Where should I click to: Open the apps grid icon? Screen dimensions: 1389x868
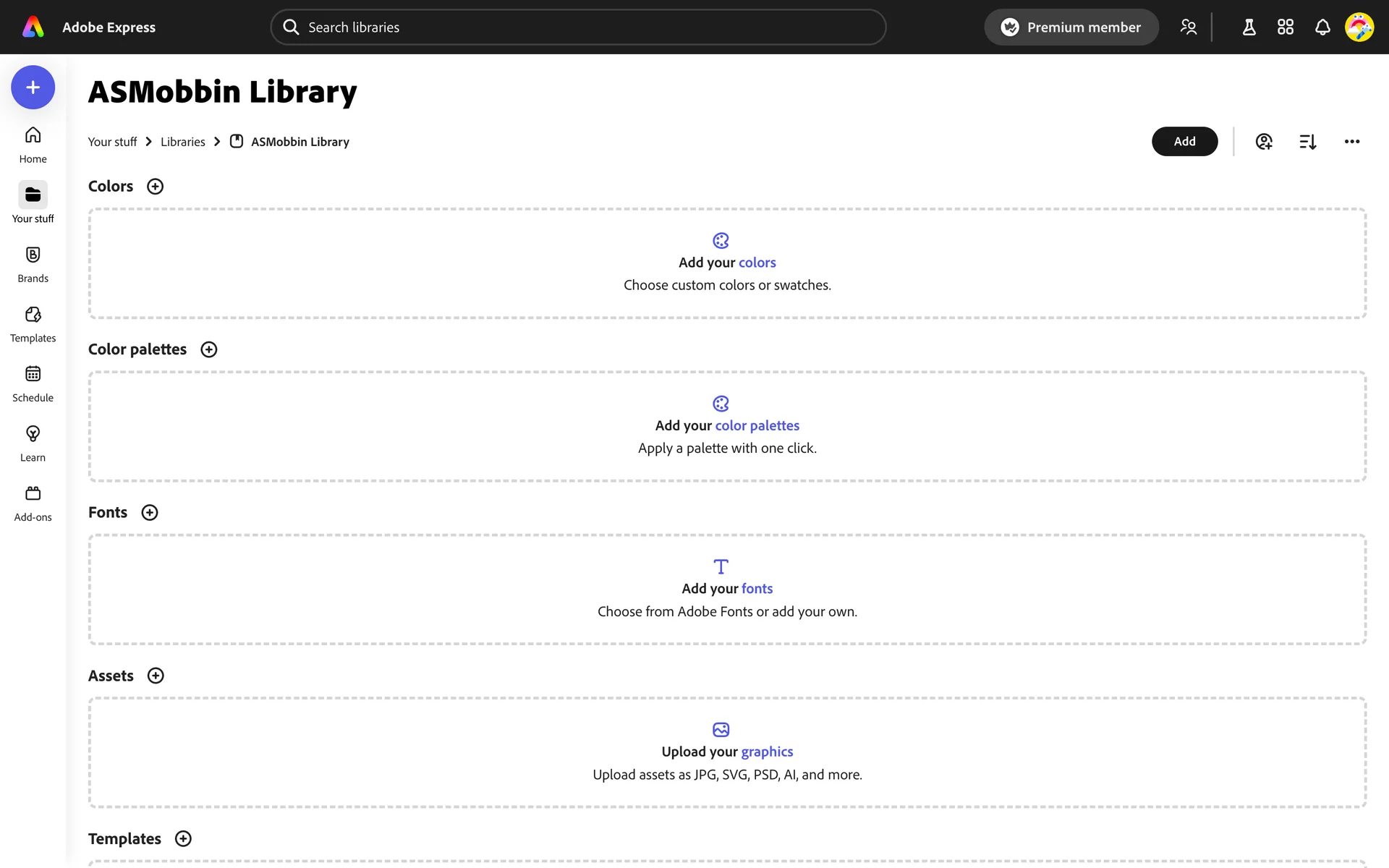point(1286,27)
